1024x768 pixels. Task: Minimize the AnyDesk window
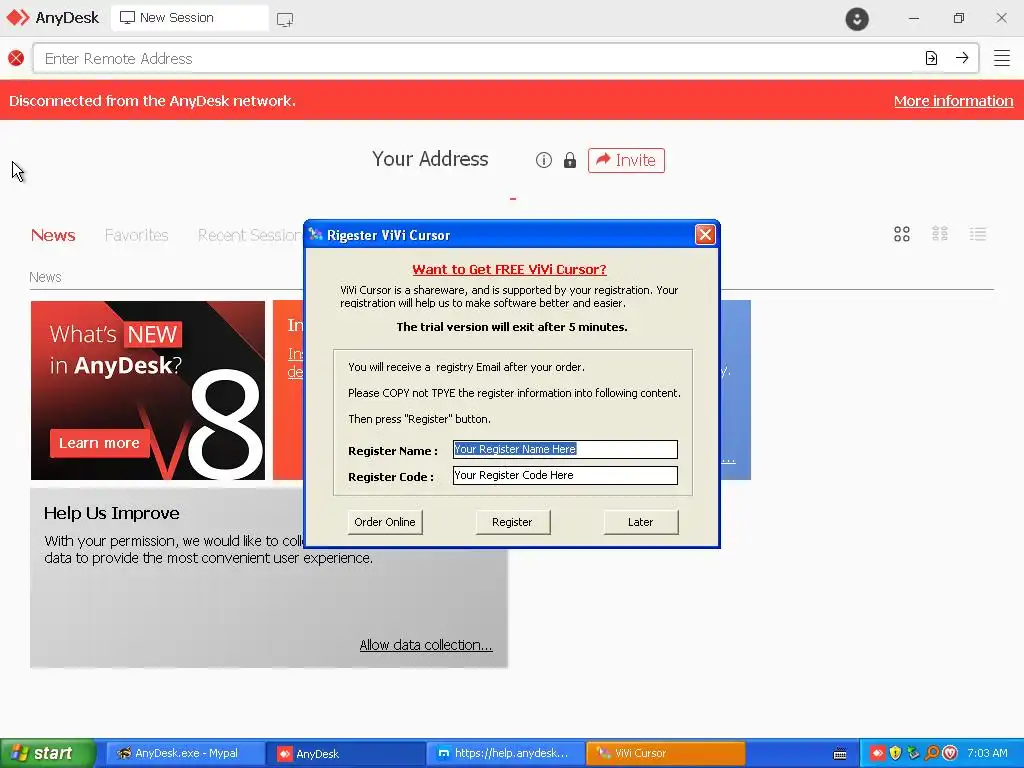pos(914,18)
